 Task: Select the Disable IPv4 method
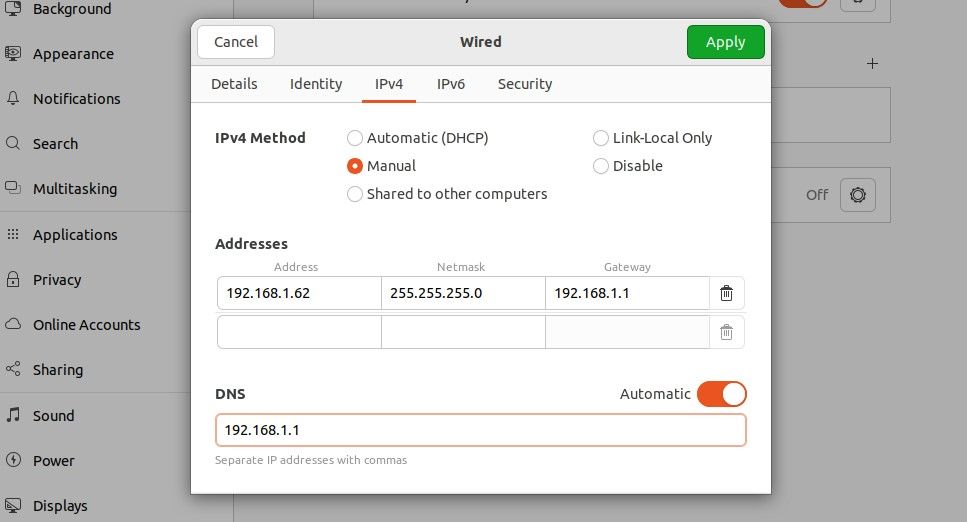pos(601,166)
